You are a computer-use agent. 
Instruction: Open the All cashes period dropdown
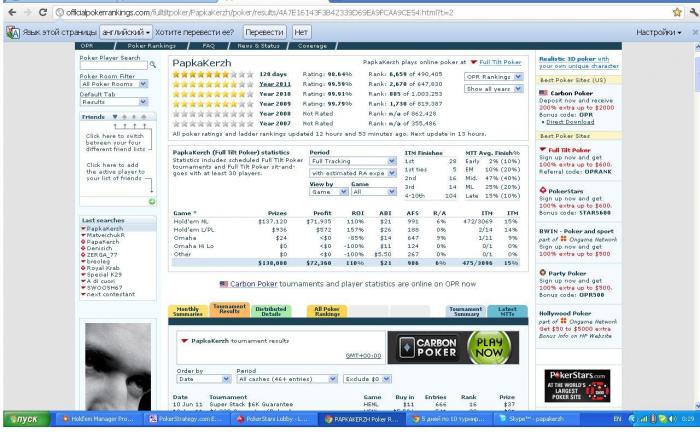(287, 379)
